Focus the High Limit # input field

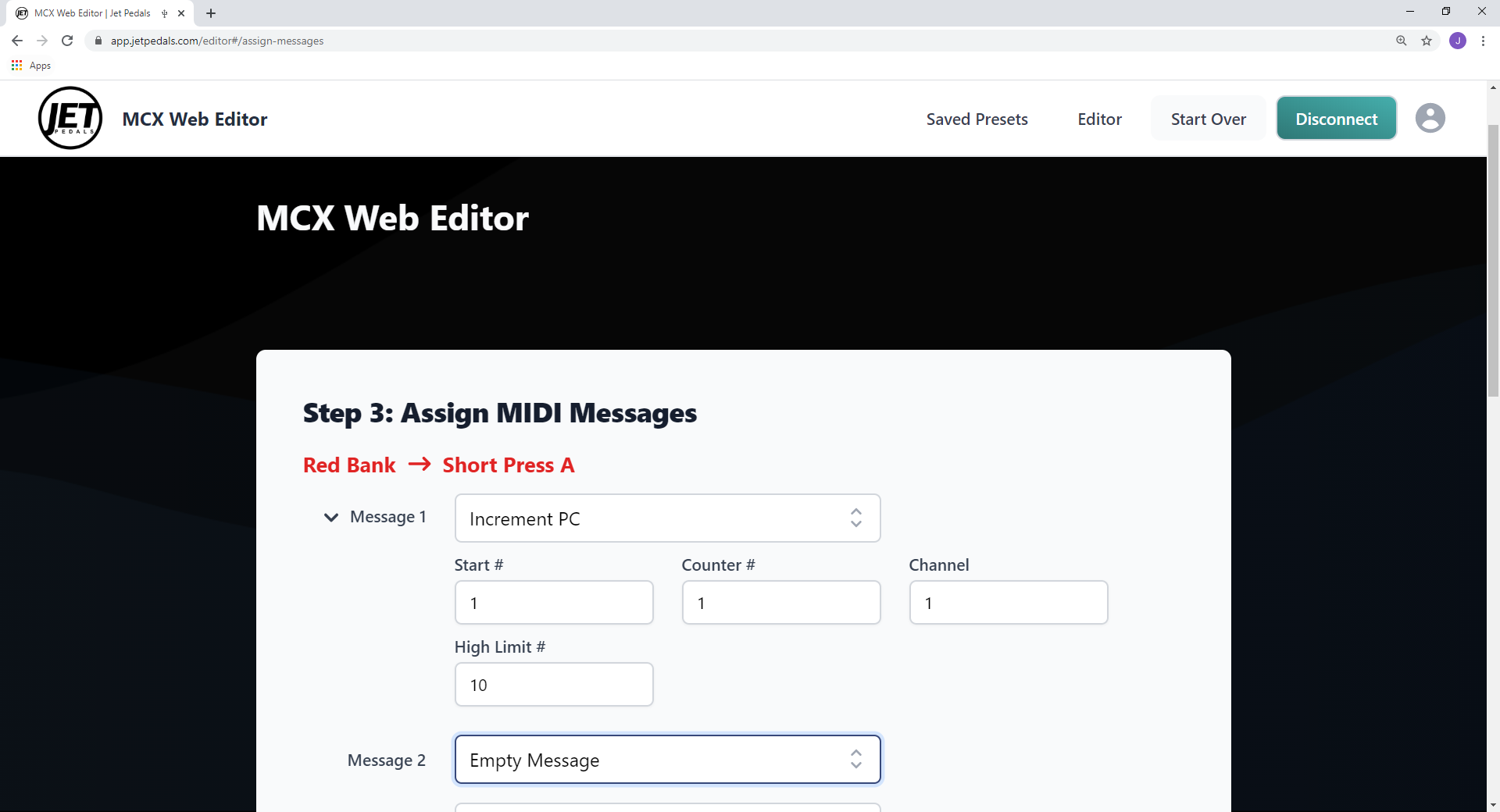pos(554,685)
